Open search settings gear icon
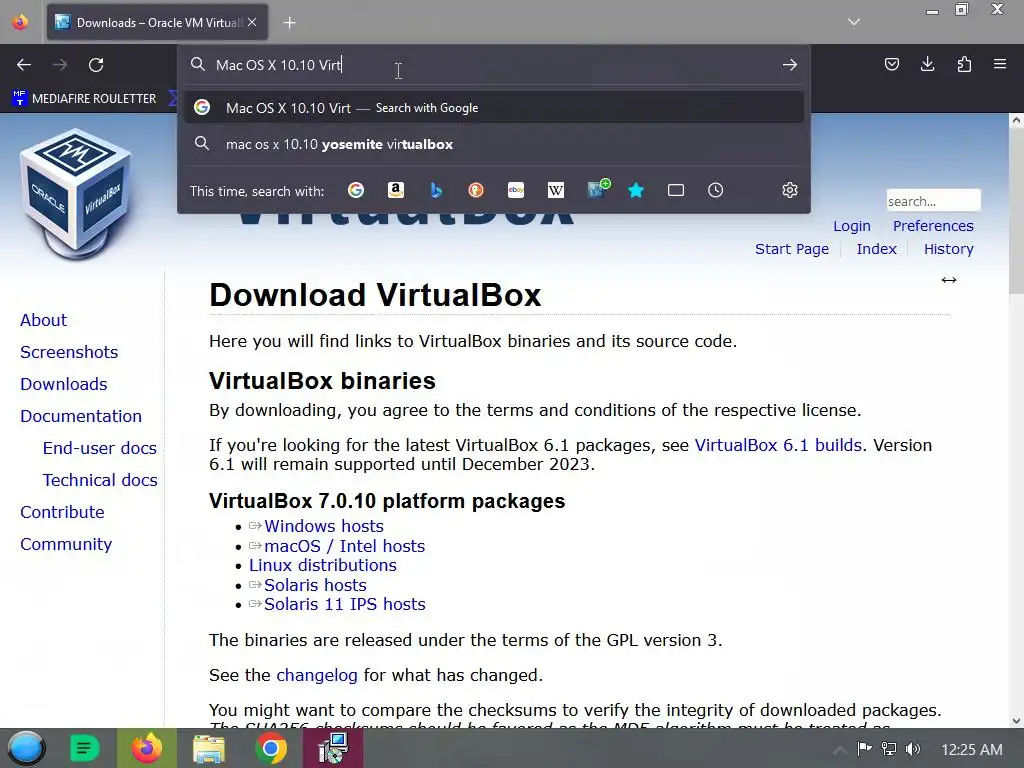 pos(790,190)
